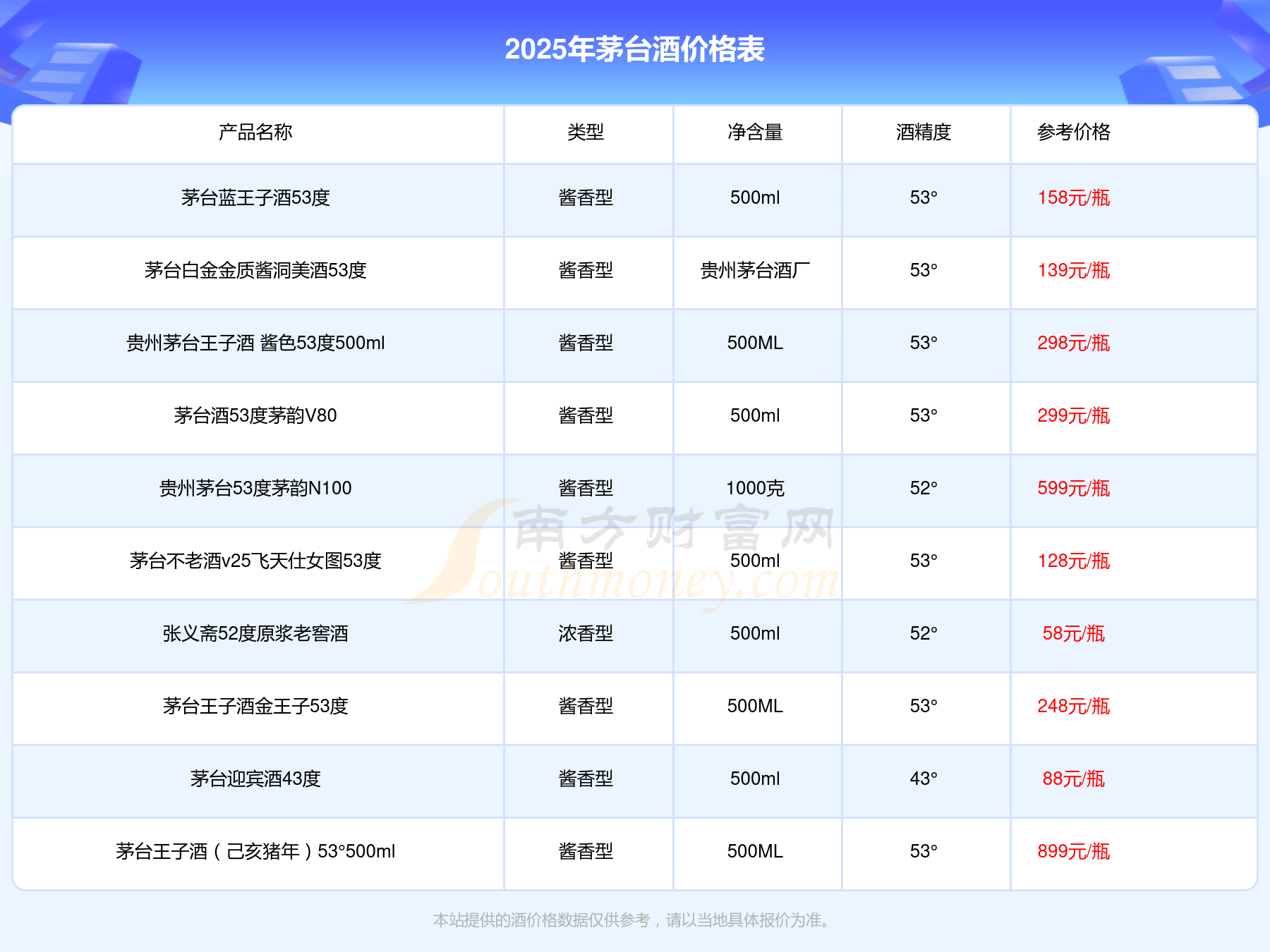Click 500ML in 酱色53度500ml row
The width and height of the screenshot is (1270, 952).
[755, 343]
